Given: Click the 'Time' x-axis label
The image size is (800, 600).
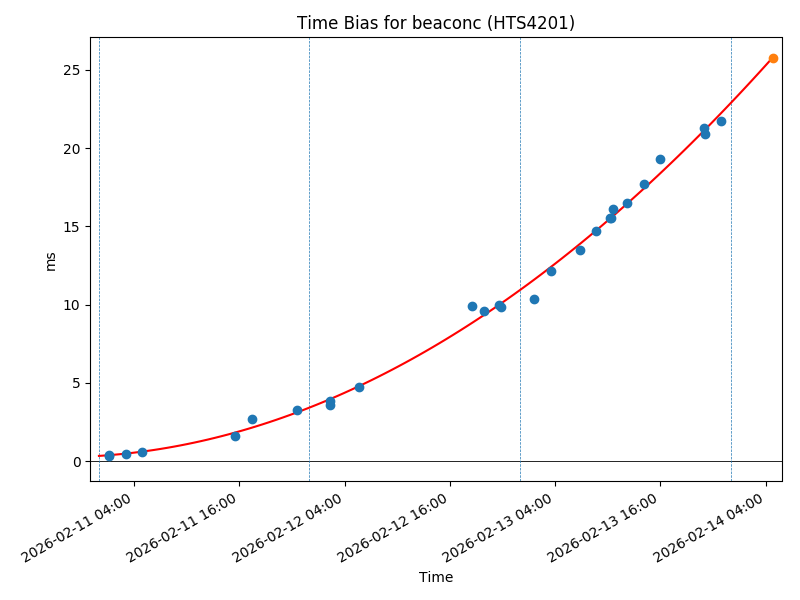Looking at the screenshot, I should tap(435, 577).
